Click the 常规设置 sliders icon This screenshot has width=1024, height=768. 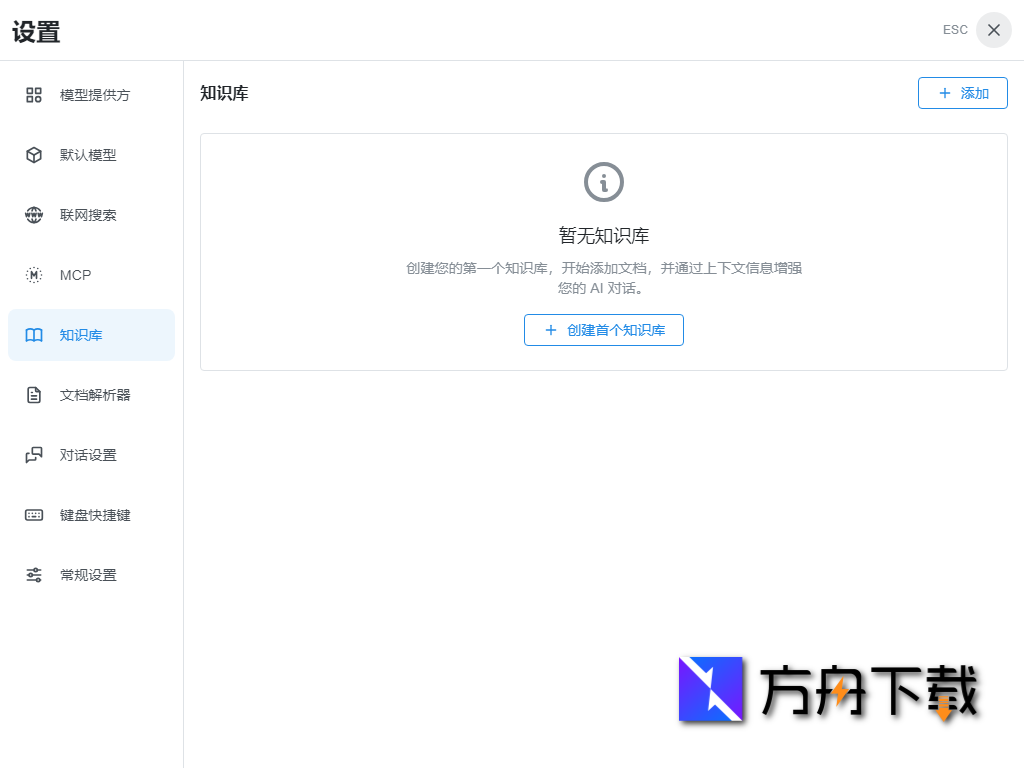33,575
